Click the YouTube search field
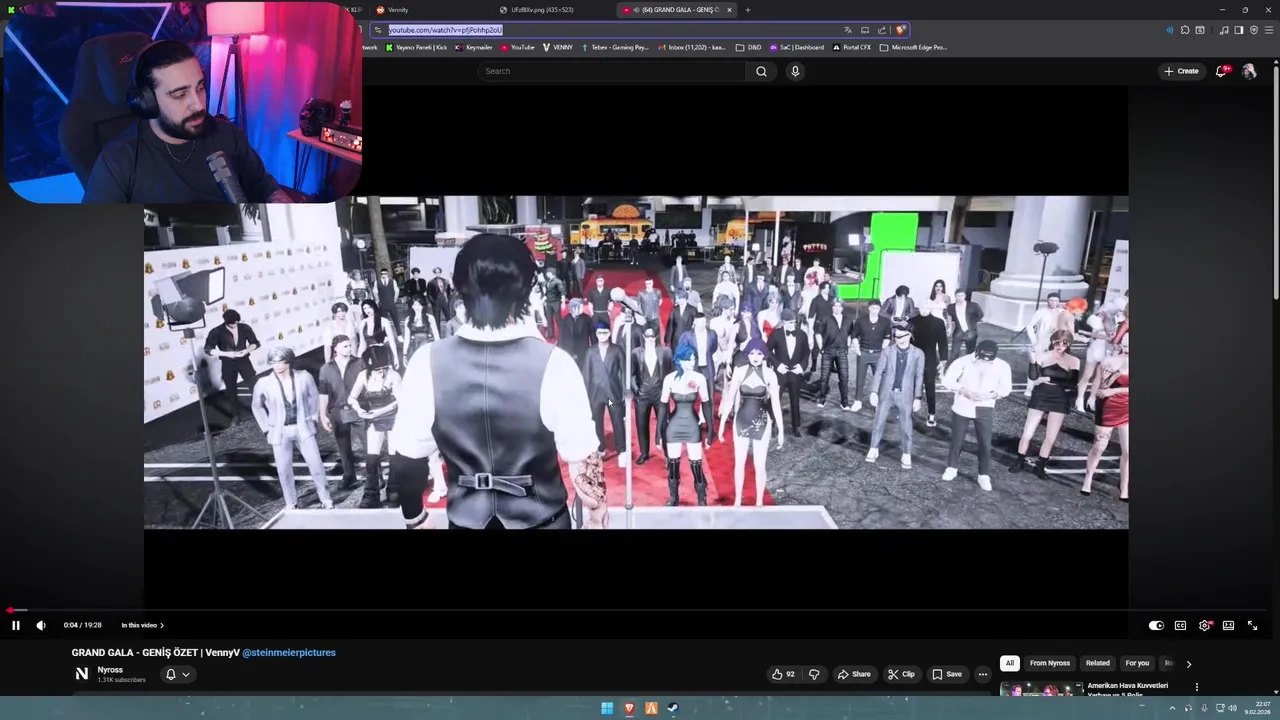Image resolution: width=1280 pixels, height=720 pixels. (610, 71)
